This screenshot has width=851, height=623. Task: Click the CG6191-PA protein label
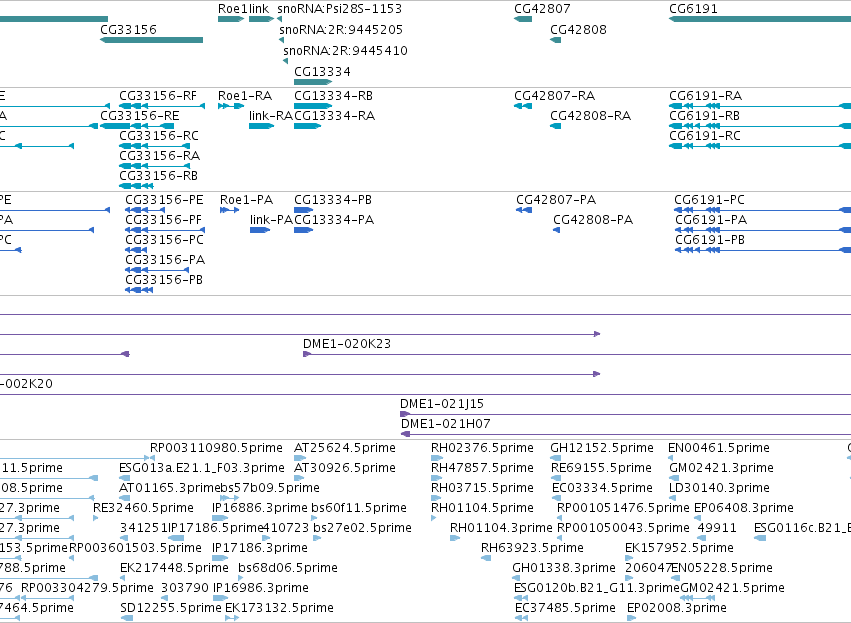pos(711,220)
